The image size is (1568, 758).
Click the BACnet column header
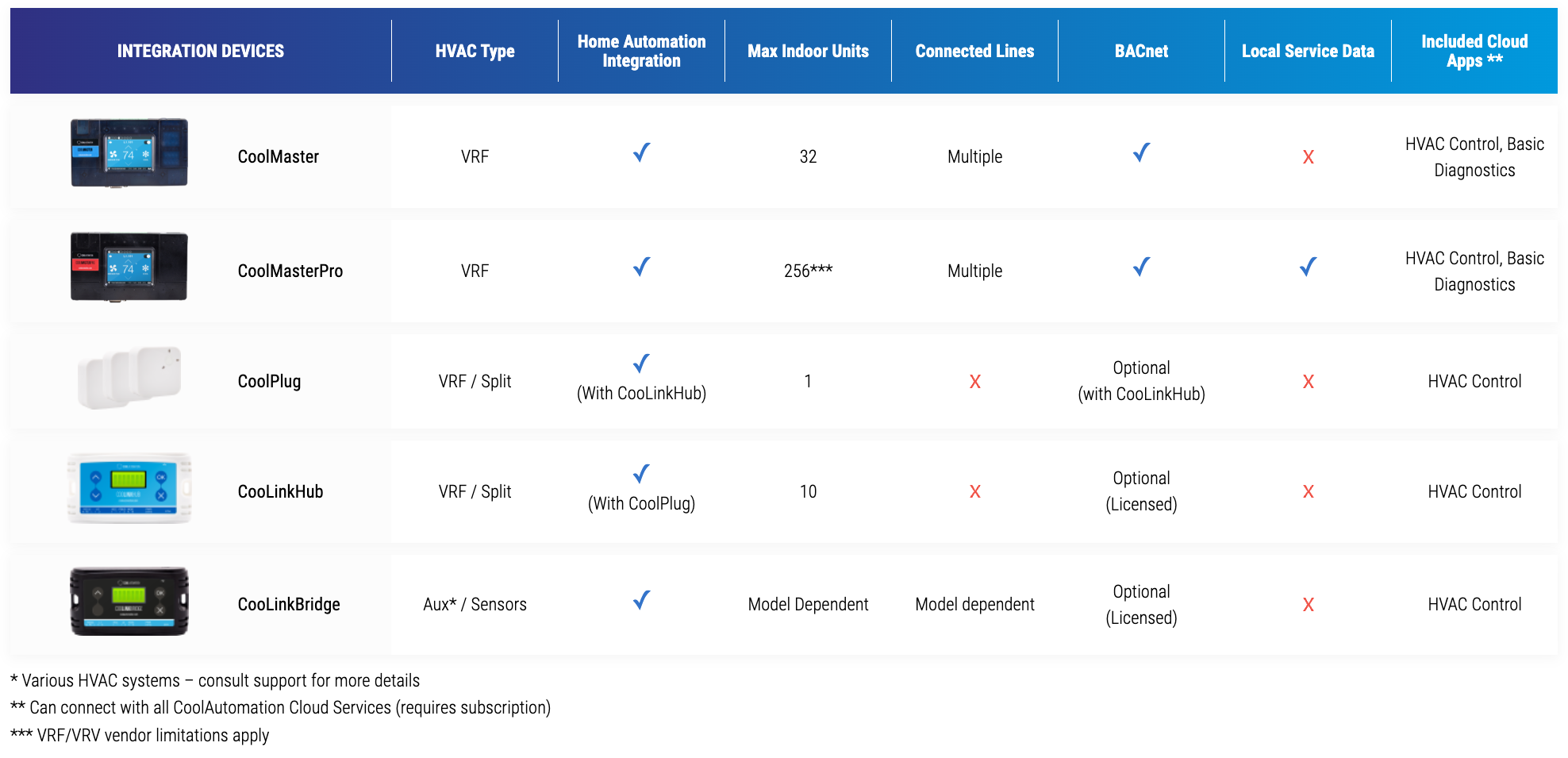pos(1142,51)
